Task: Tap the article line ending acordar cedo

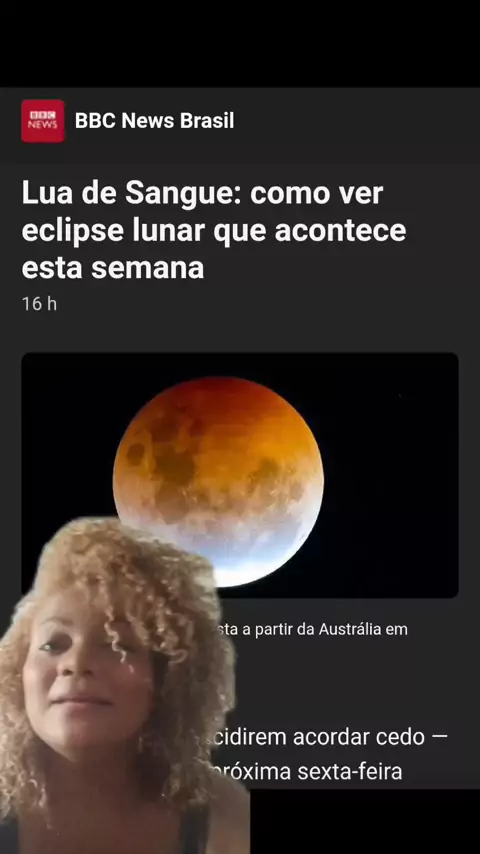Action: tap(332, 737)
